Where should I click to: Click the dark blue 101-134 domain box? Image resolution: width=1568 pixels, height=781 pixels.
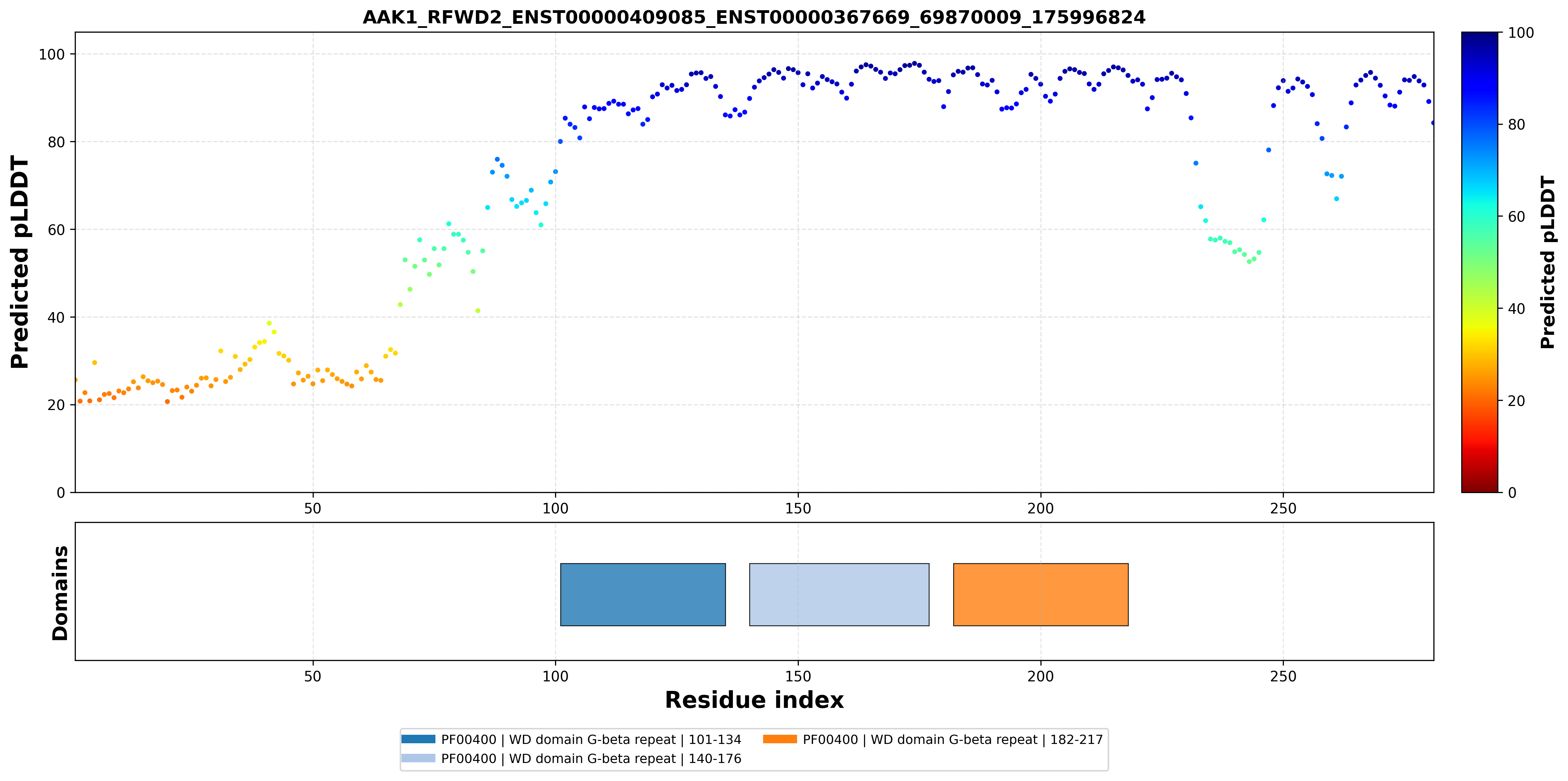(643, 594)
